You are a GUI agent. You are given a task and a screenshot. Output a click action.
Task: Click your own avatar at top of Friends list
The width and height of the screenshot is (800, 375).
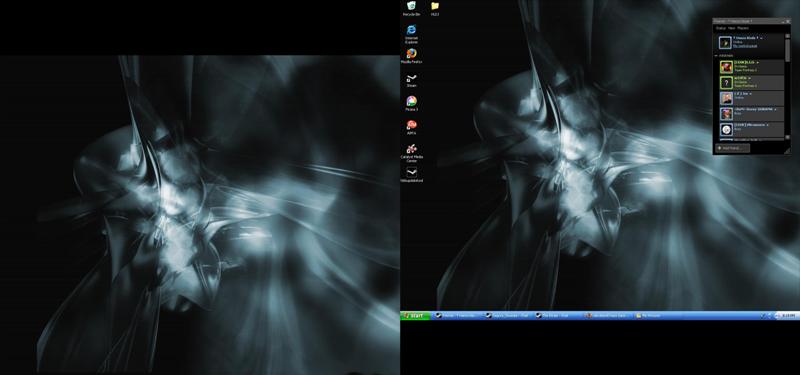point(725,42)
